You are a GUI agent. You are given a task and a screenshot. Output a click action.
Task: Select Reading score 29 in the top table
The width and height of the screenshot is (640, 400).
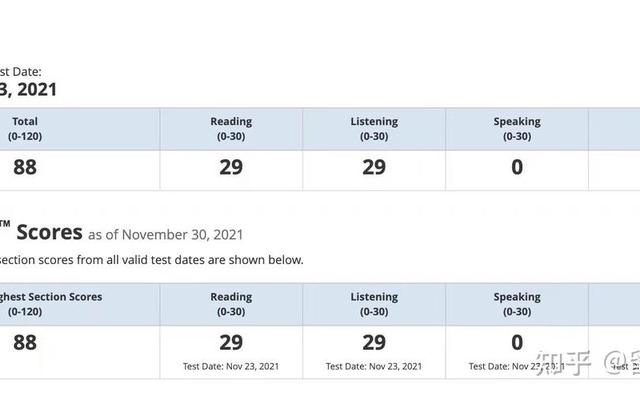231,168
